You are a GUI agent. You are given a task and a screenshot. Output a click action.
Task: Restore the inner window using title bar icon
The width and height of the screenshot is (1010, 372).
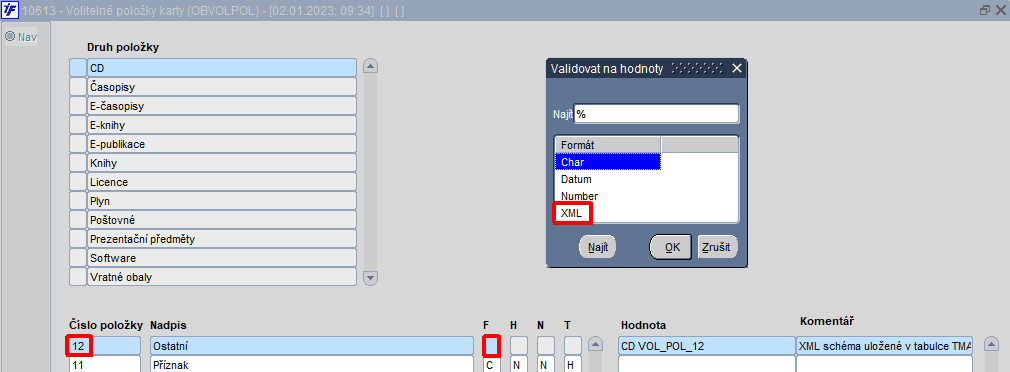point(985,10)
